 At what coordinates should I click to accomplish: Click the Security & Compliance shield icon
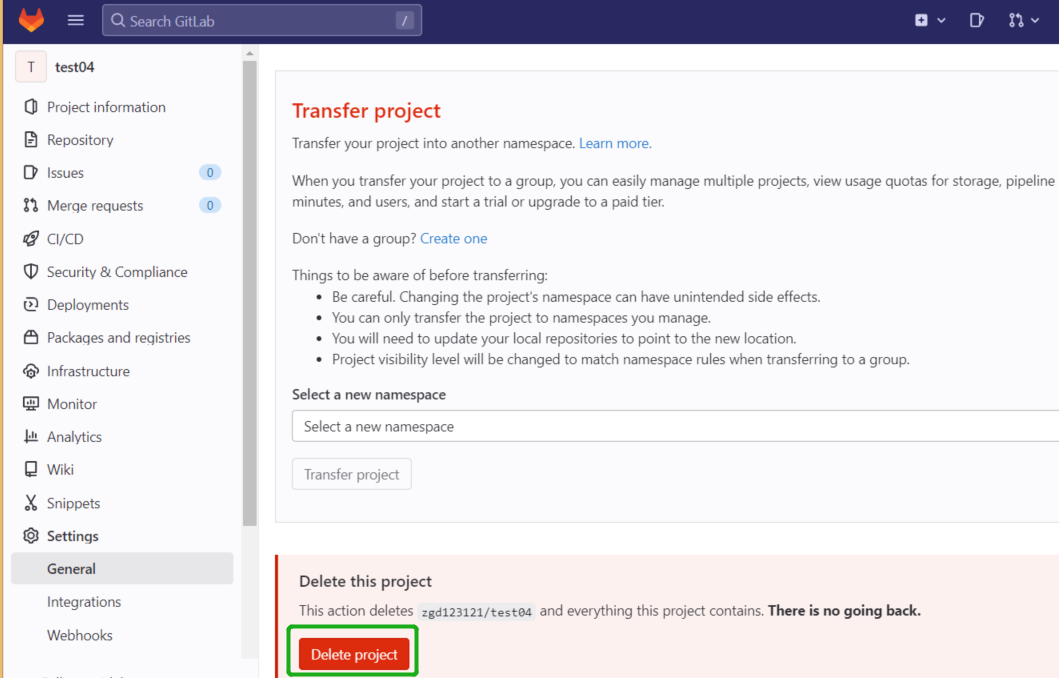pyautogui.click(x=30, y=271)
